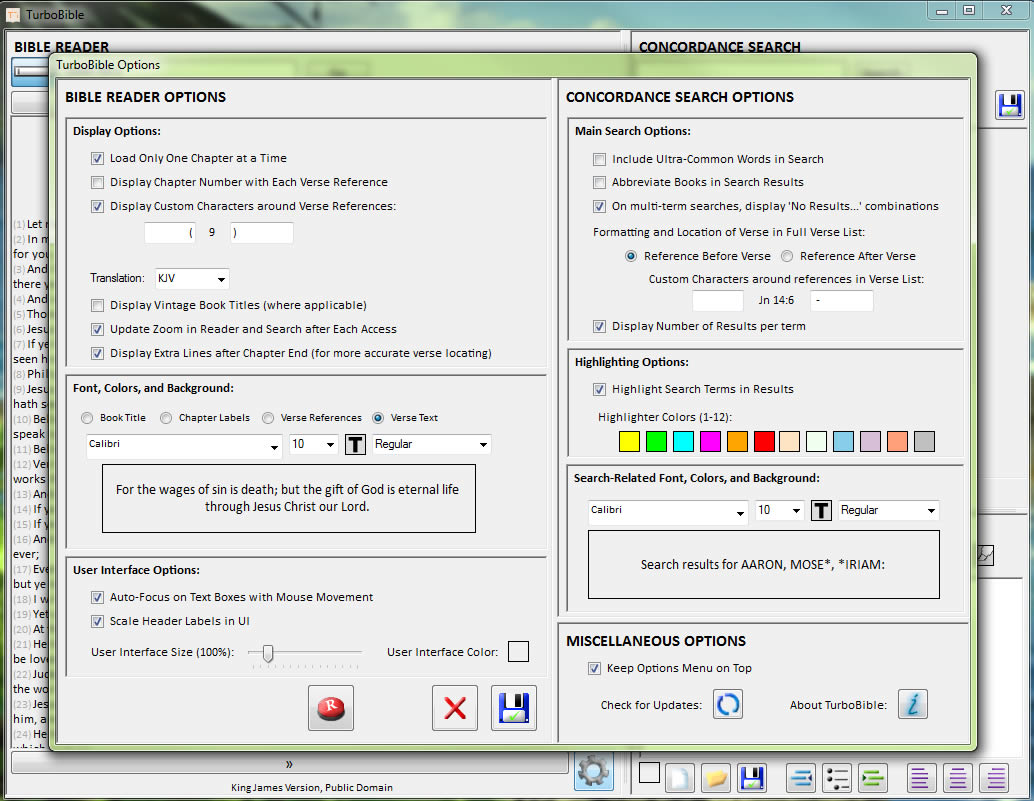Screen dimensions: 1034x801
Task: Click the align right icon in bottom toolbar
Action: point(994,779)
